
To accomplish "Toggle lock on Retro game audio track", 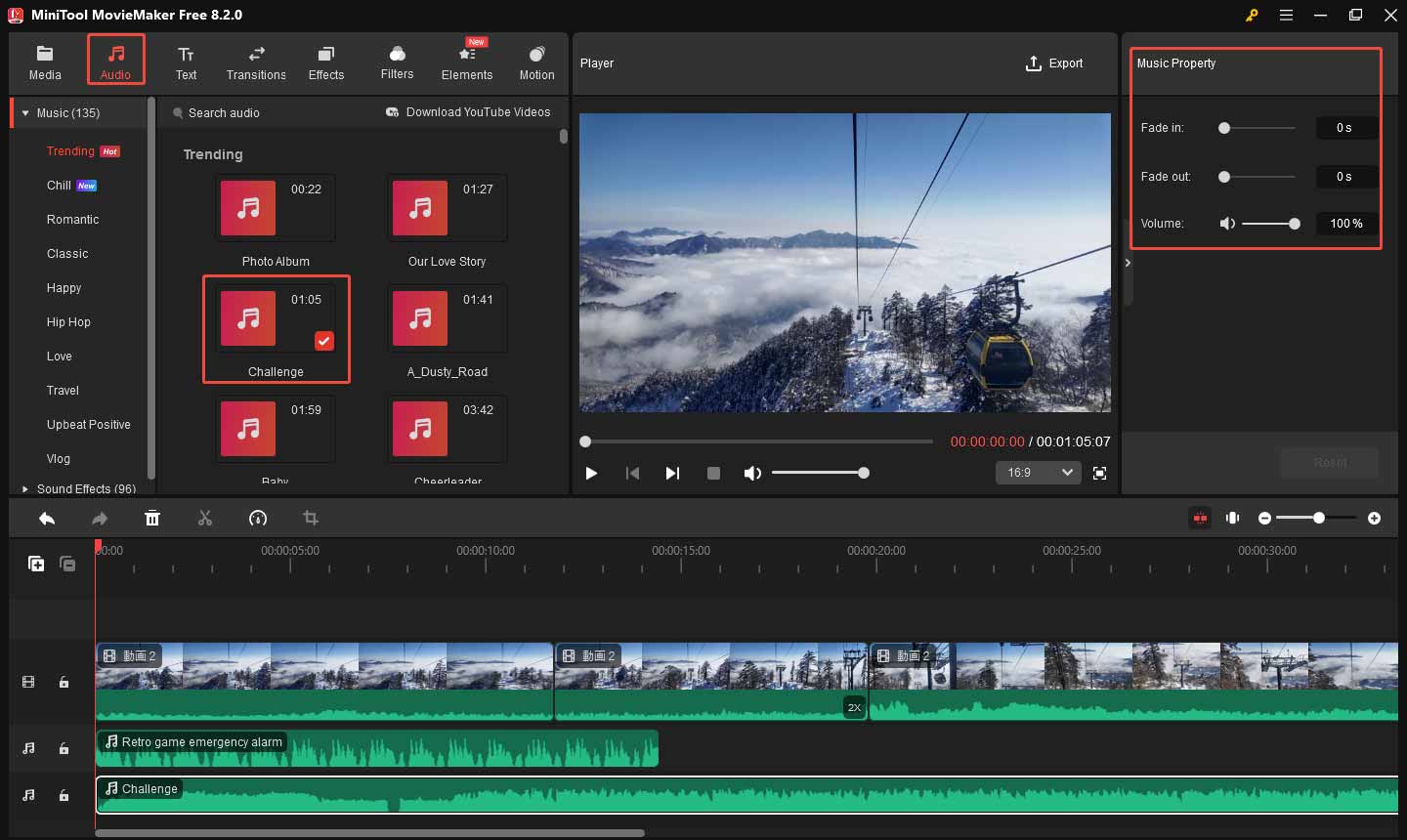I will [64, 749].
